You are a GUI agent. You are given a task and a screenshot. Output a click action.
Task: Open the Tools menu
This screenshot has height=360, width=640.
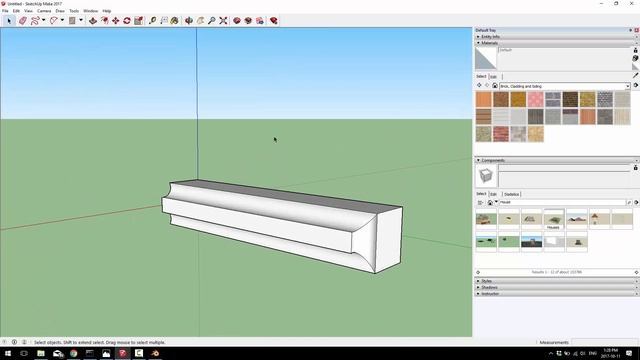(x=74, y=11)
